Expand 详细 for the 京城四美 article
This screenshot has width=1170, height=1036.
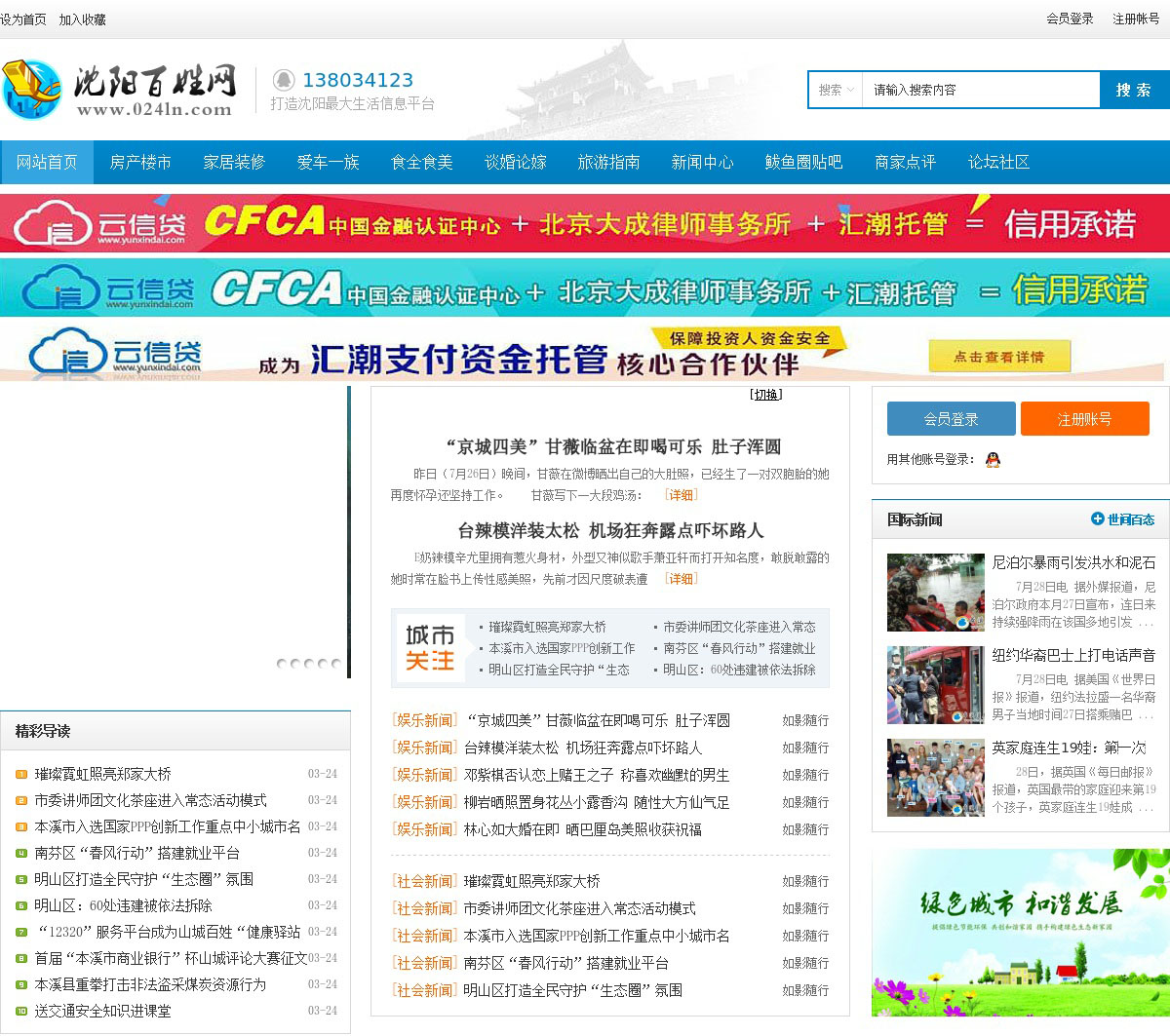[x=681, y=495]
